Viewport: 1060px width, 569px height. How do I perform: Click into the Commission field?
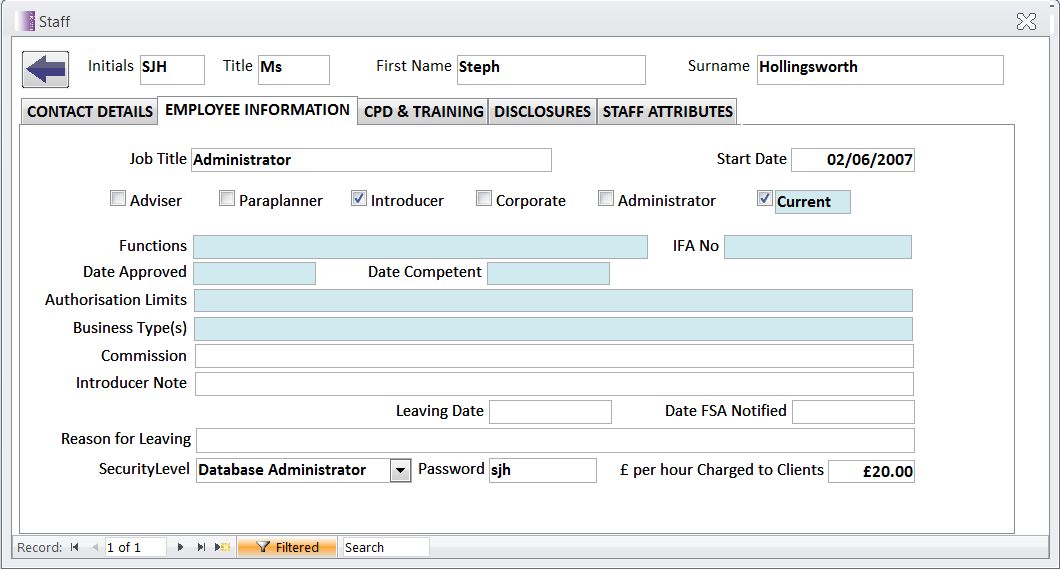(553, 356)
